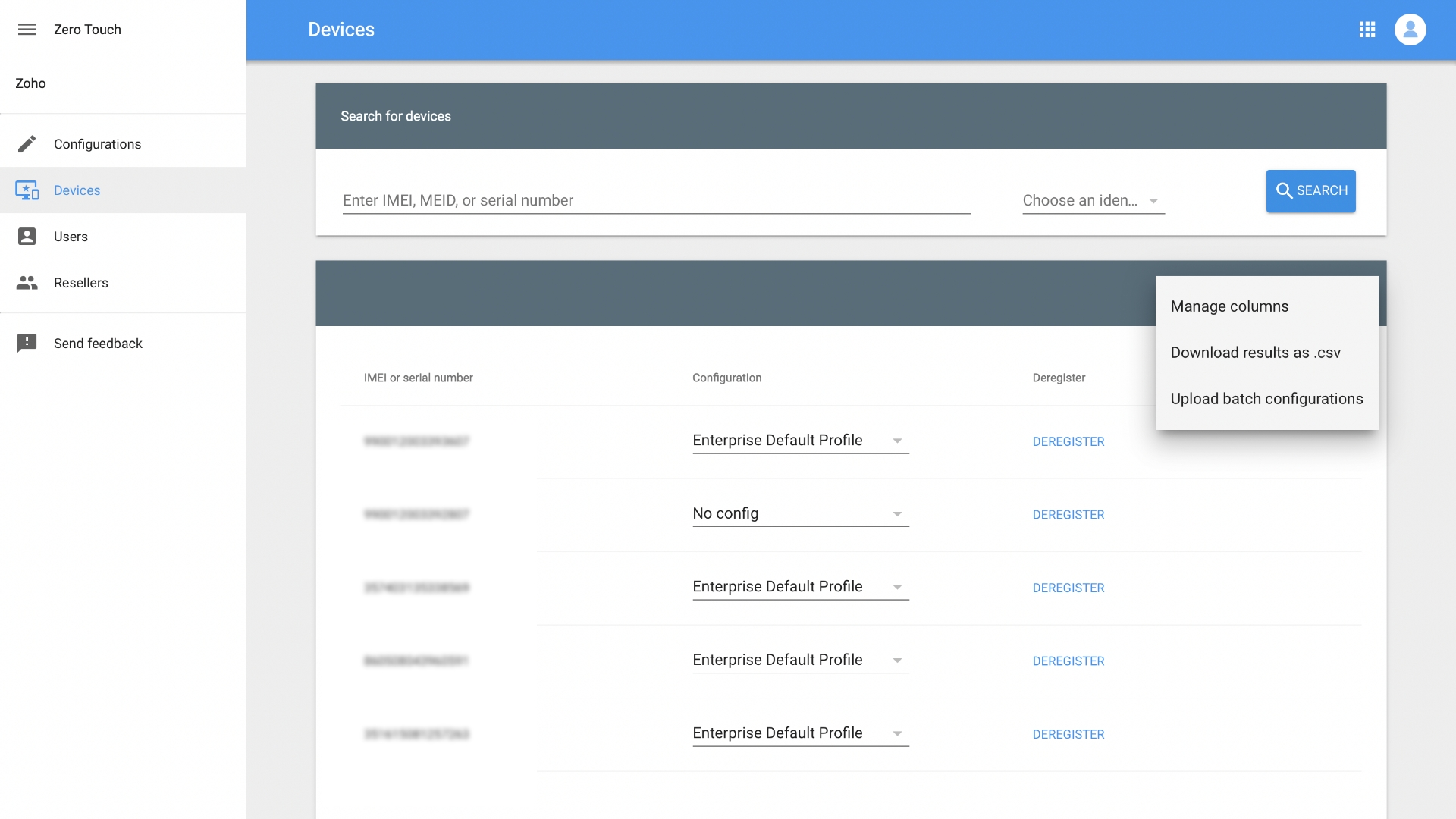
Task: Click the IMEI or serial search field
Action: tap(656, 201)
